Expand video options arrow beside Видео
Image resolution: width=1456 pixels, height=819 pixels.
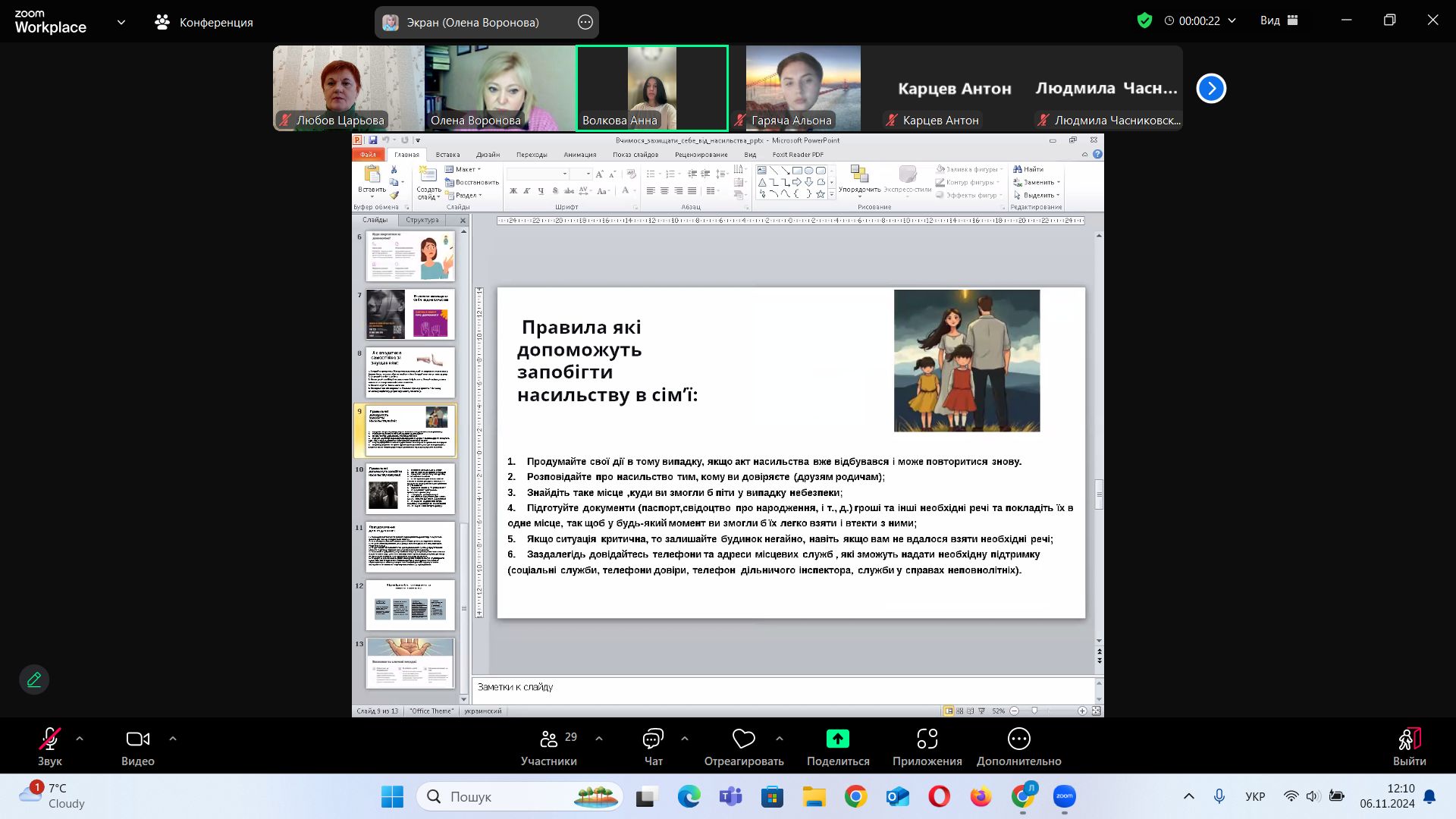[x=172, y=738]
